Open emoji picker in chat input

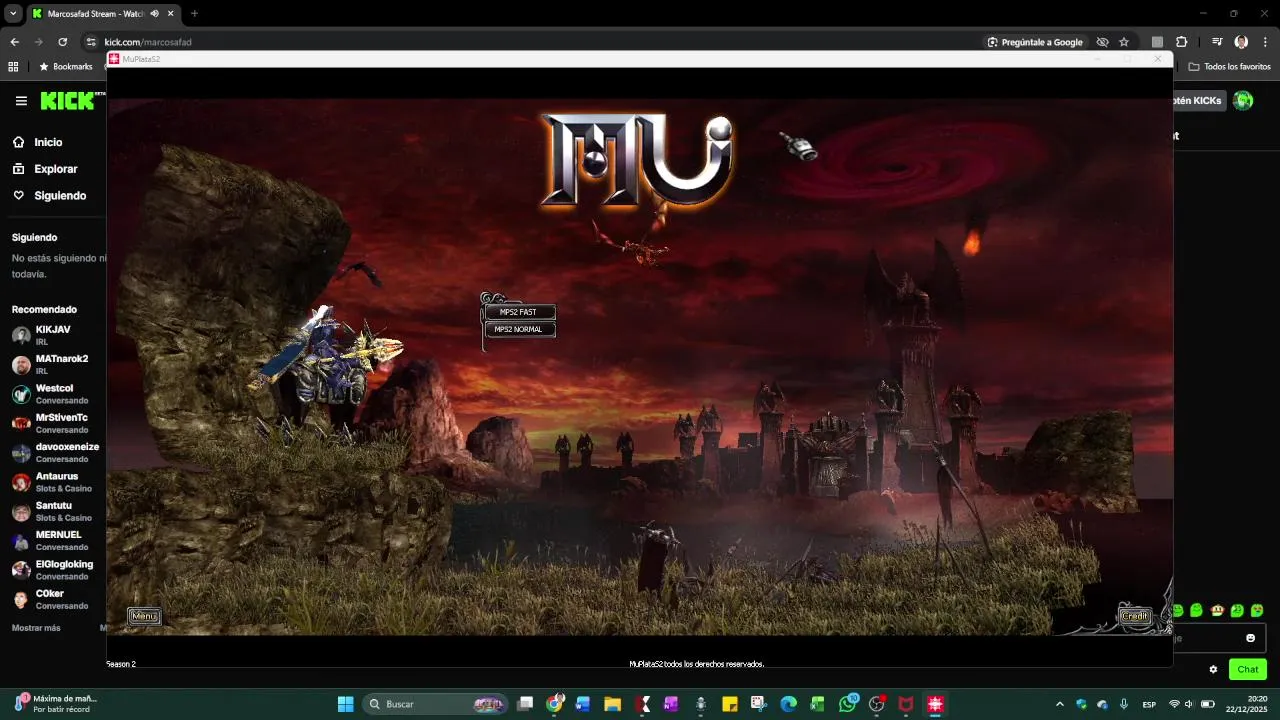click(x=1250, y=638)
